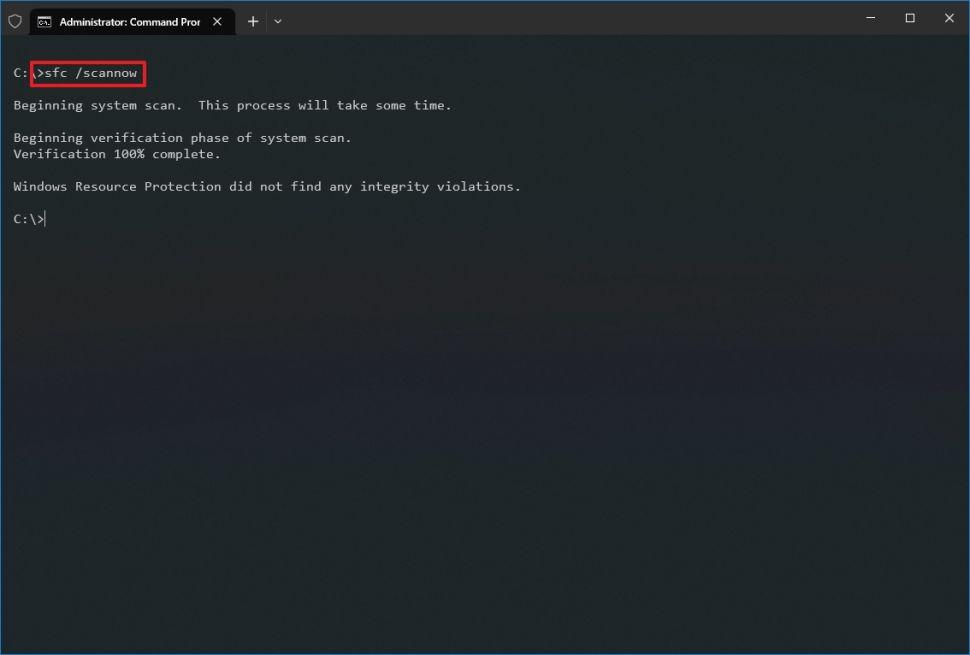Click the 'Beginning verification phase' output line
970x655 pixels.
tap(182, 138)
